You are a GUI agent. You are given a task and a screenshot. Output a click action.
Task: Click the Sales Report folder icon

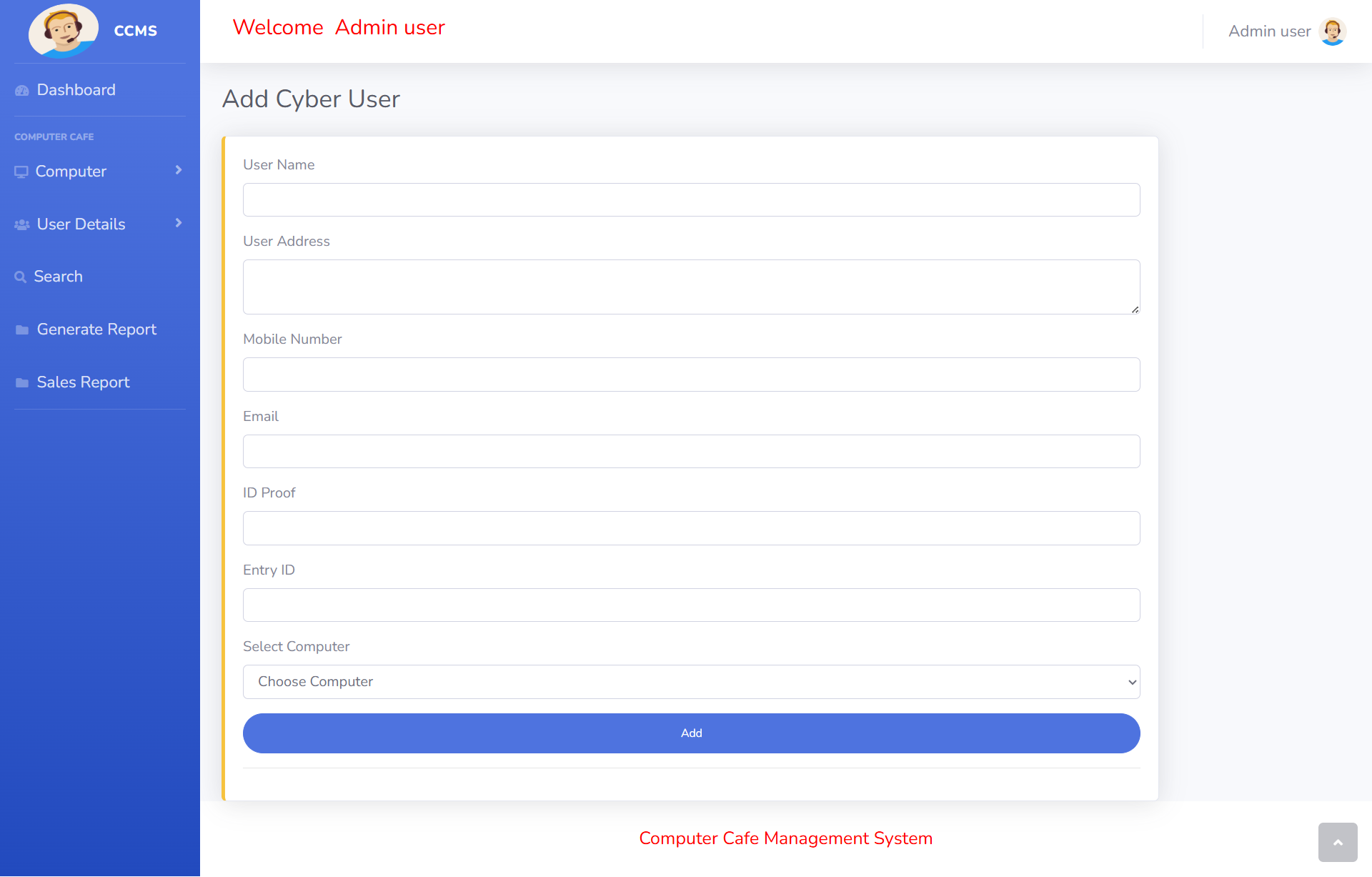[x=22, y=382]
